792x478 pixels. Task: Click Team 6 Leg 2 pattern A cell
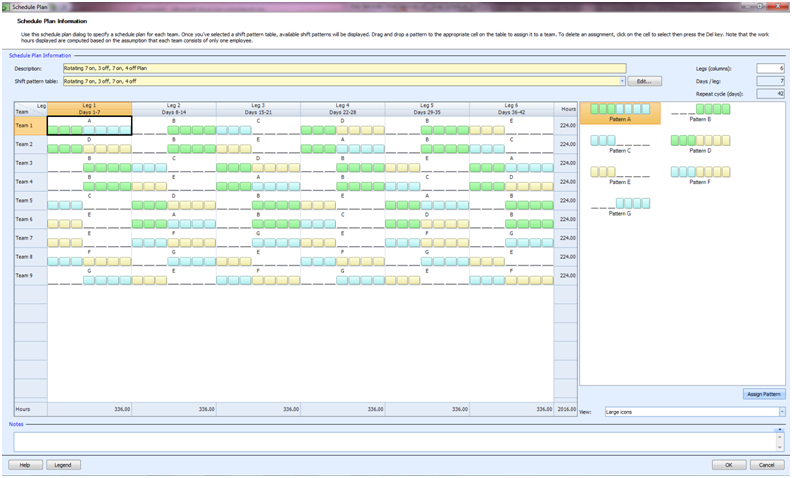tap(174, 219)
